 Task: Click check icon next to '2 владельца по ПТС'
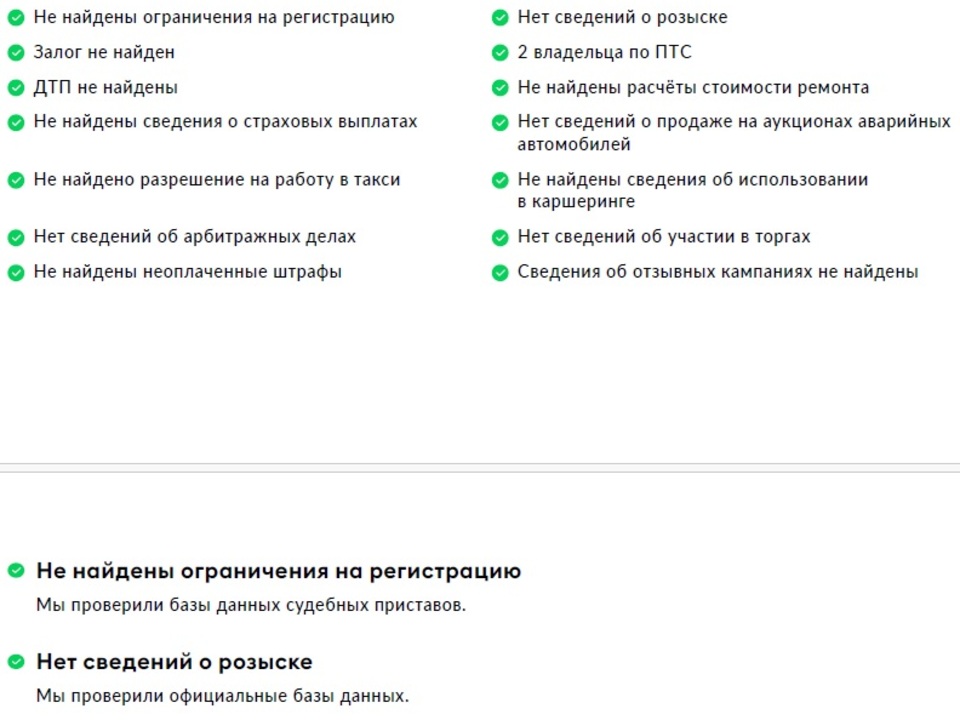pyautogui.click(x=500, y=53)
